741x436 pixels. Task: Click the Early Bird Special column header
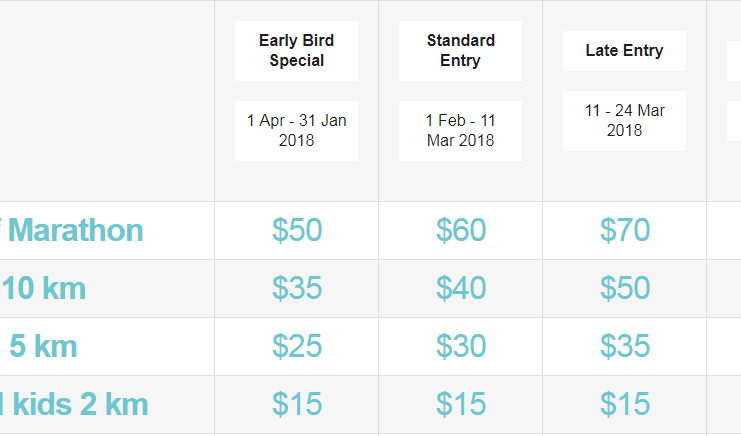tap(296, 51)
